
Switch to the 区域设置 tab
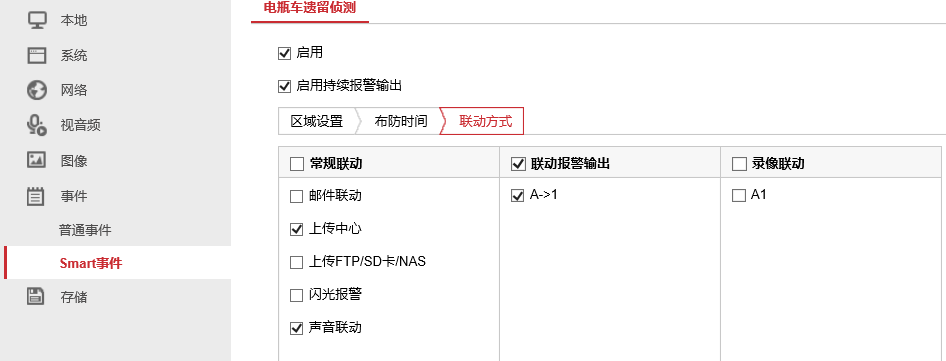[x=317, y=121]
